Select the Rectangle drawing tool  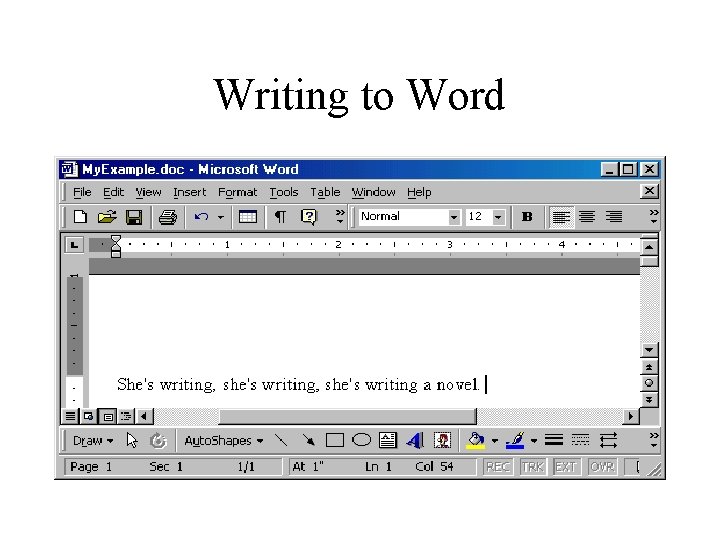click(x=335, y=441)
